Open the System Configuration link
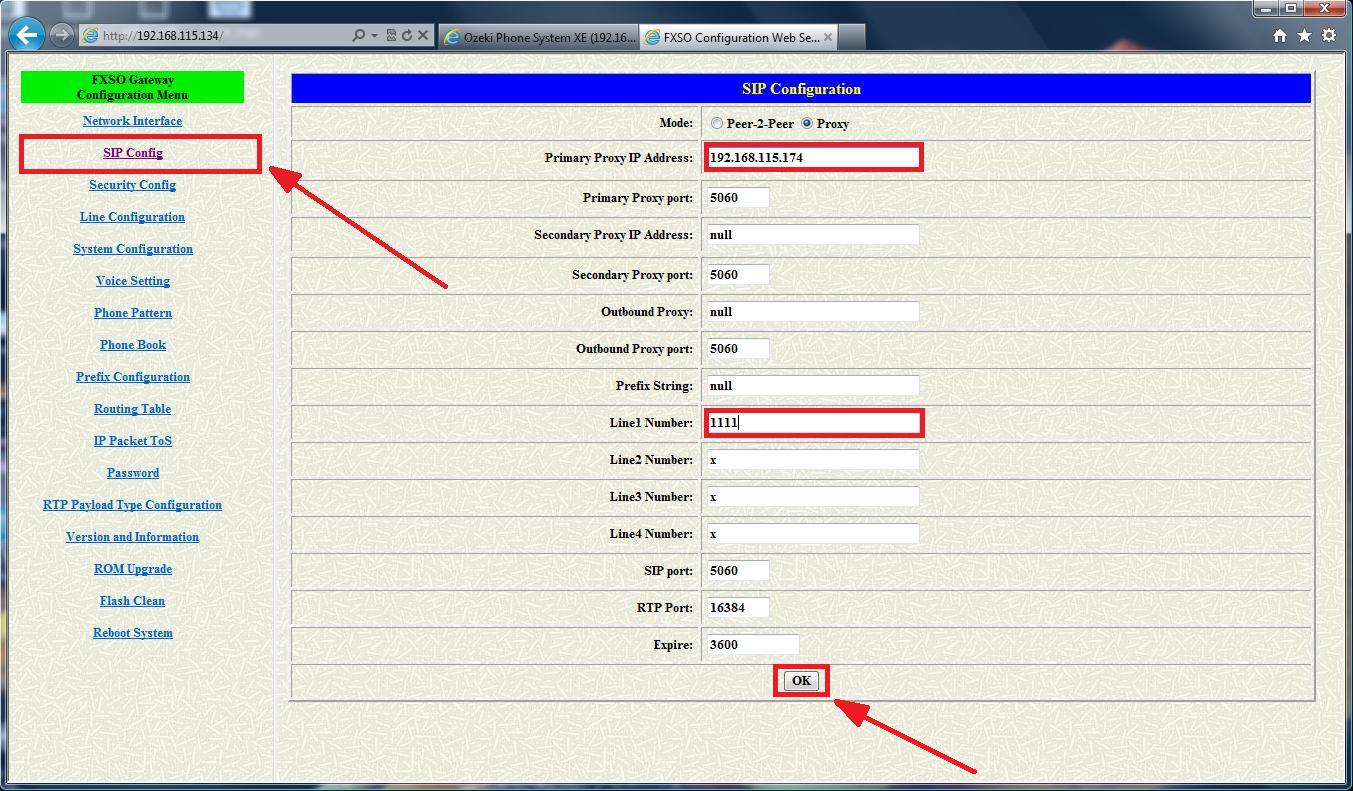The height and width of the screenshot is (791, 1353). [x=133, y=249]
